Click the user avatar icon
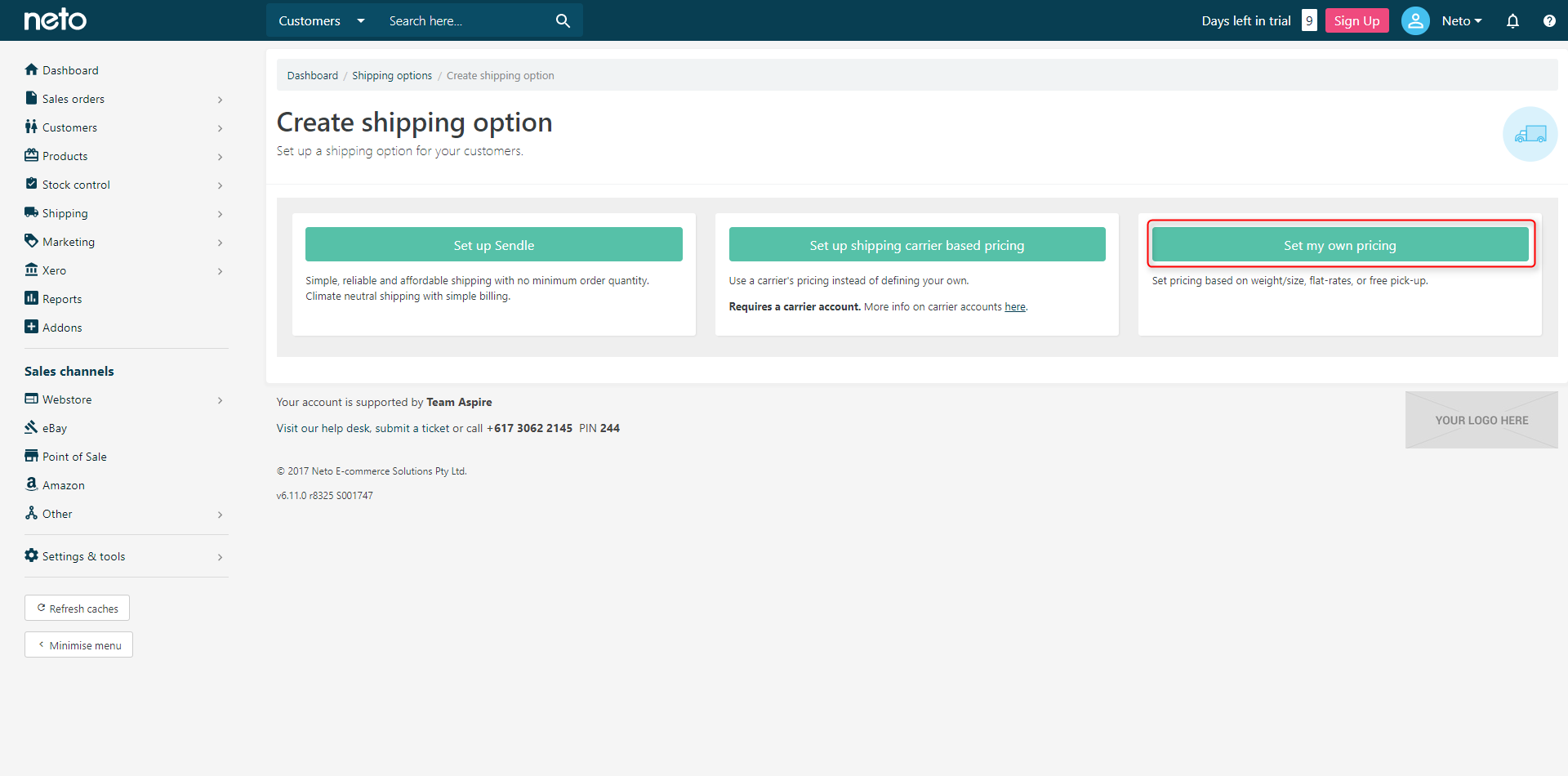The image size is (1568, 776). [x=1415, y=20]
